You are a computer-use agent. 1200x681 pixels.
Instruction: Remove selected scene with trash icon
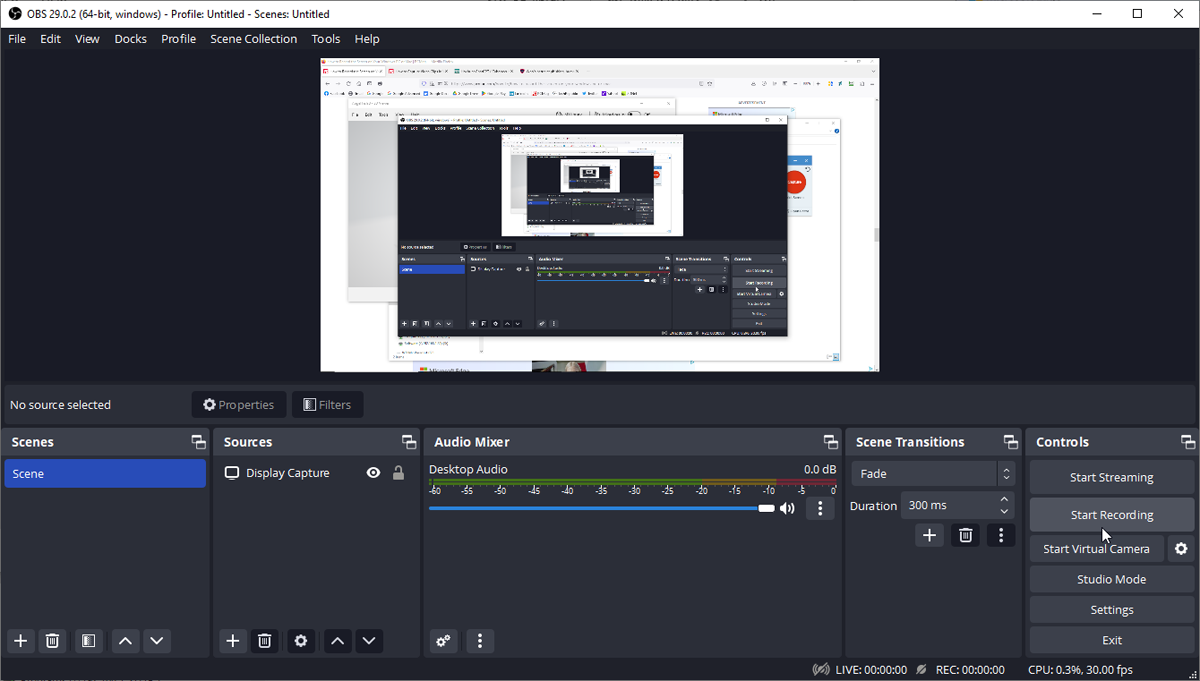click(x=54, y=641)
